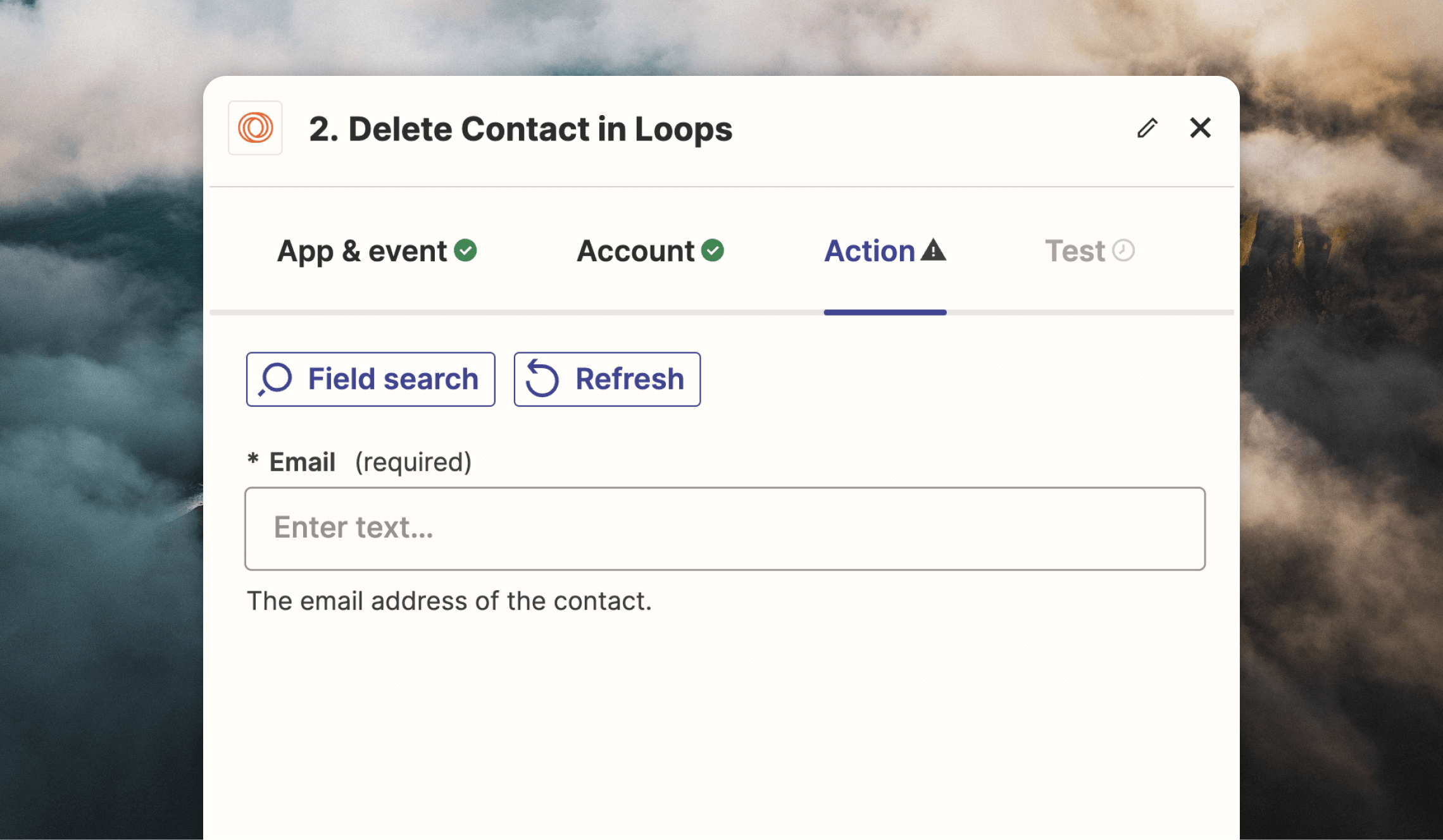Click the "Email" required field label
The image size is (1443, 840).
tap(303, 462)
